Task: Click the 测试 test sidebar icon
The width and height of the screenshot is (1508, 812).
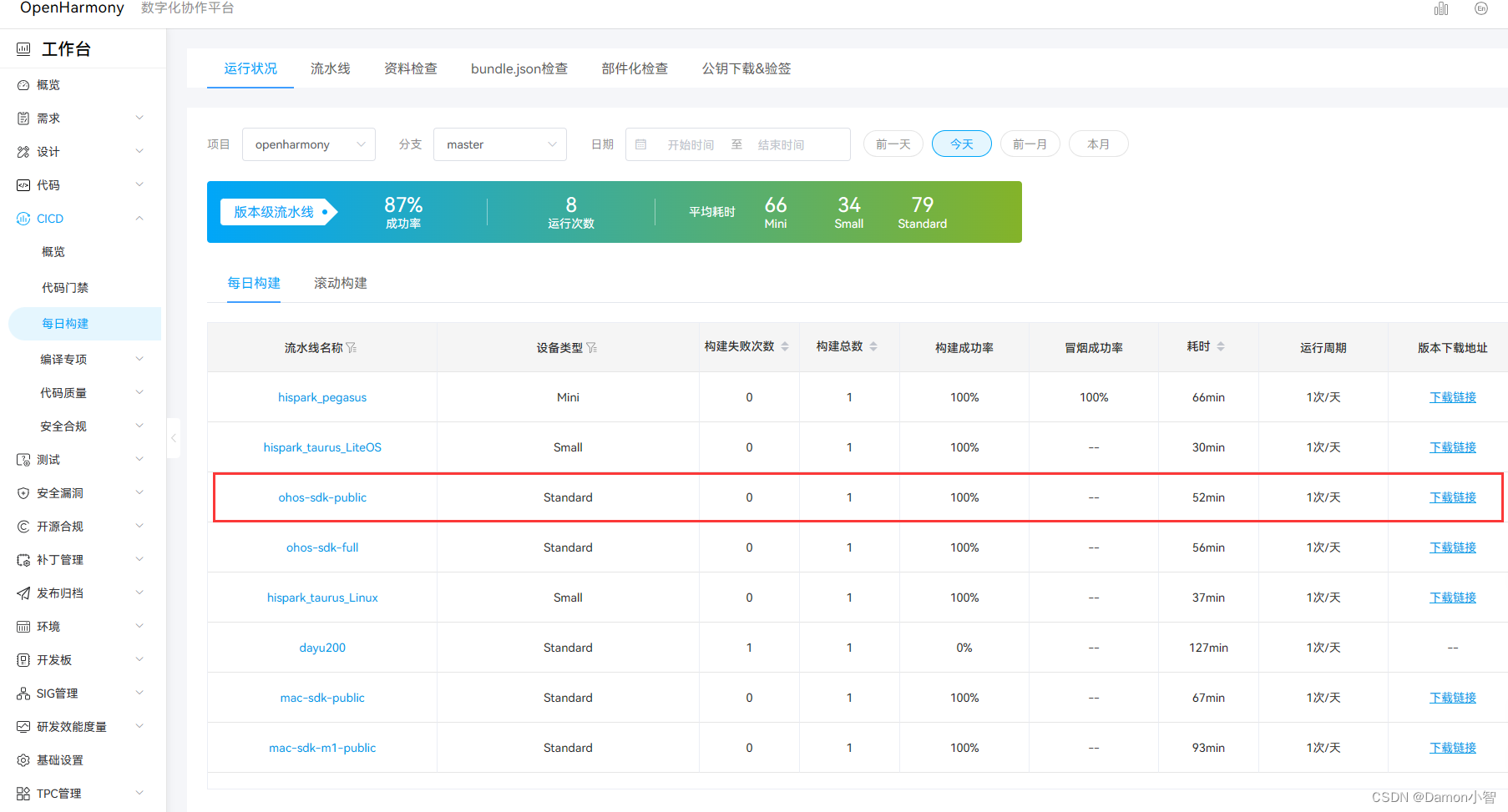Action: click(x=23, y=460)
